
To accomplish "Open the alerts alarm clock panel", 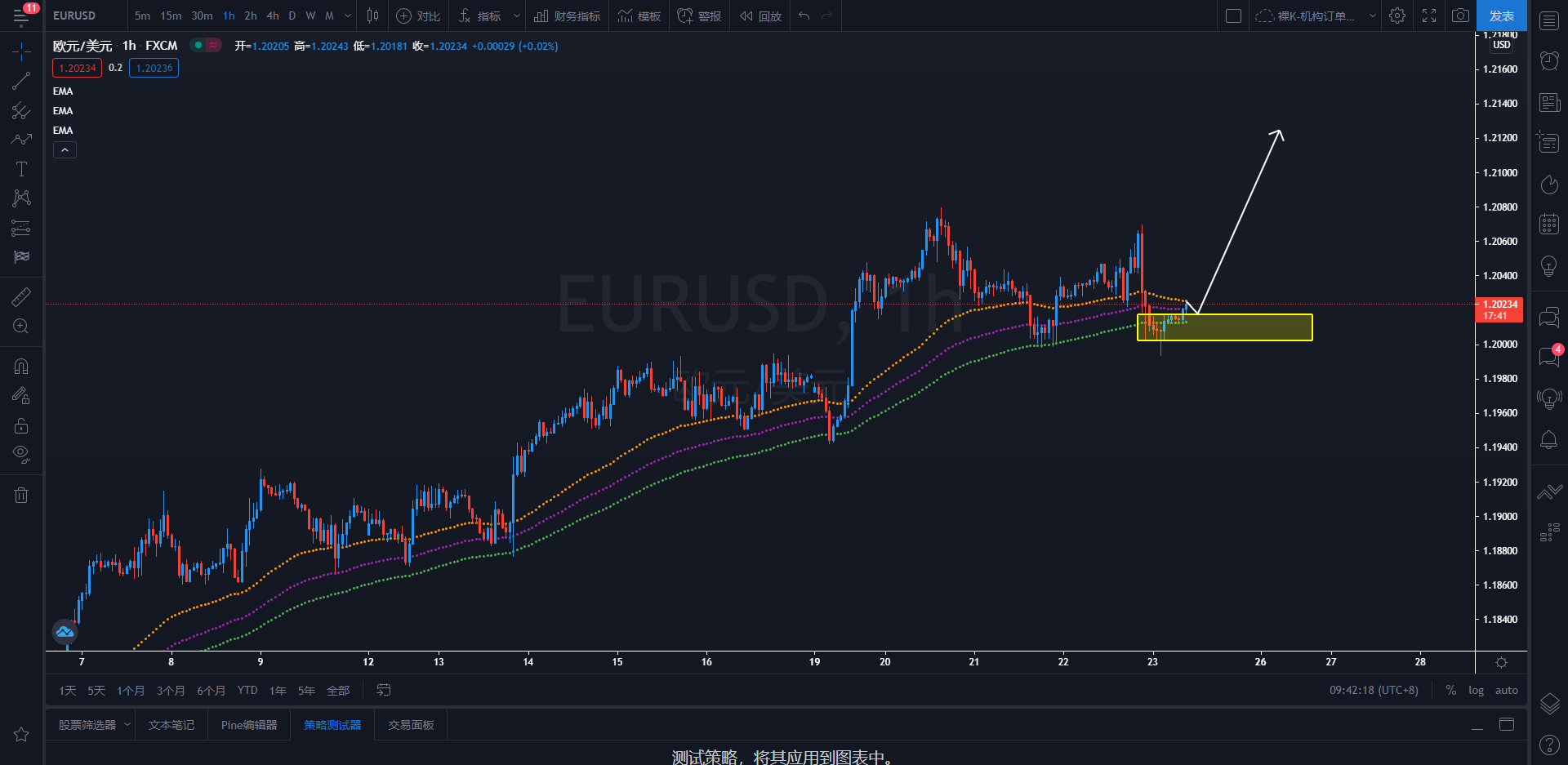I will pos(1548,60).
